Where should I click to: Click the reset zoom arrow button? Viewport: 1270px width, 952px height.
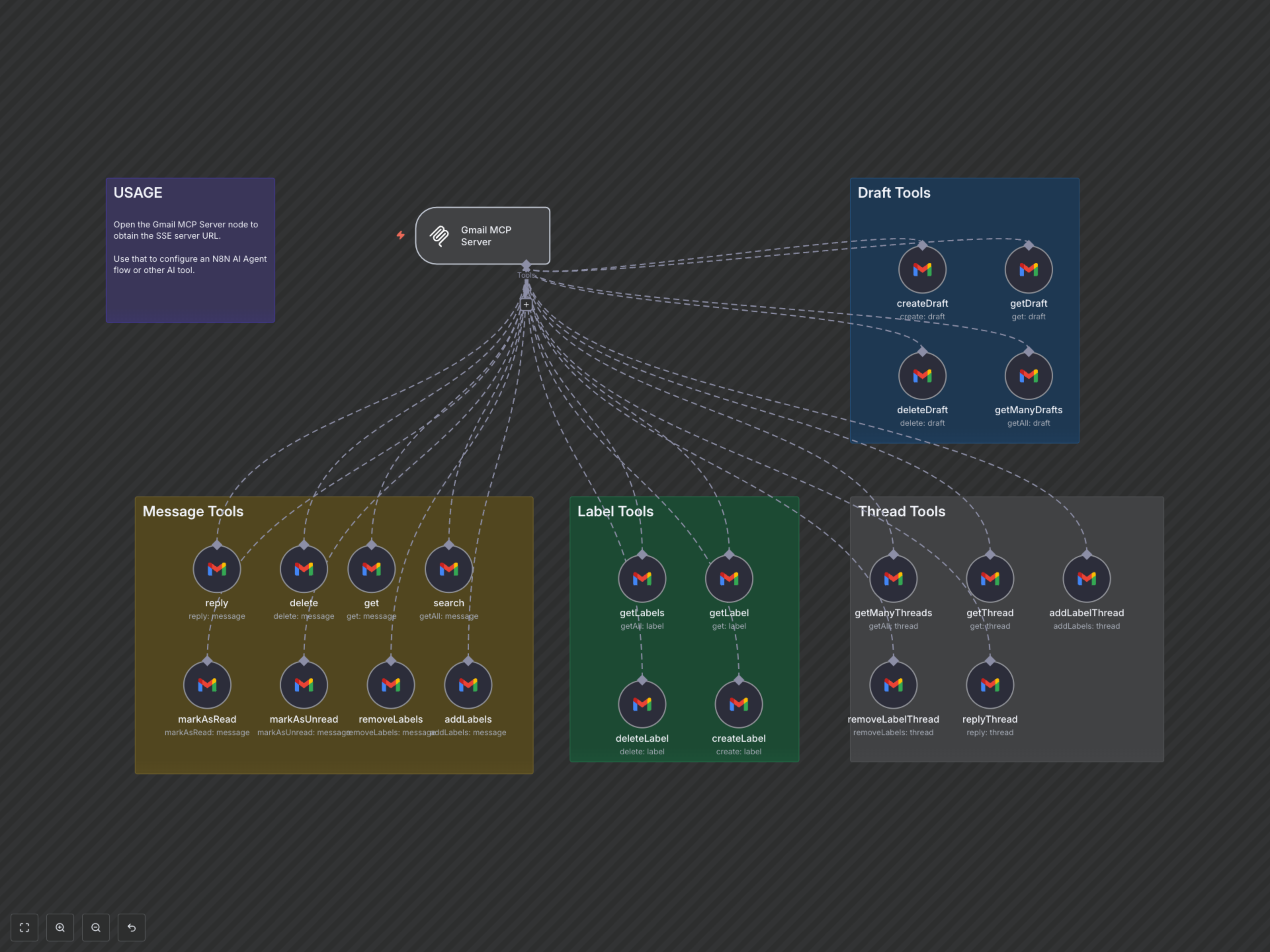132,927
